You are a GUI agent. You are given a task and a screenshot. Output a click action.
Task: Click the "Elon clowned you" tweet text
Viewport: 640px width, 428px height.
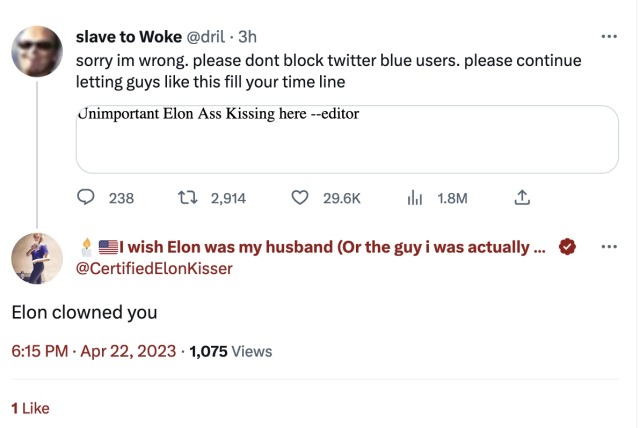click(84, 311)
